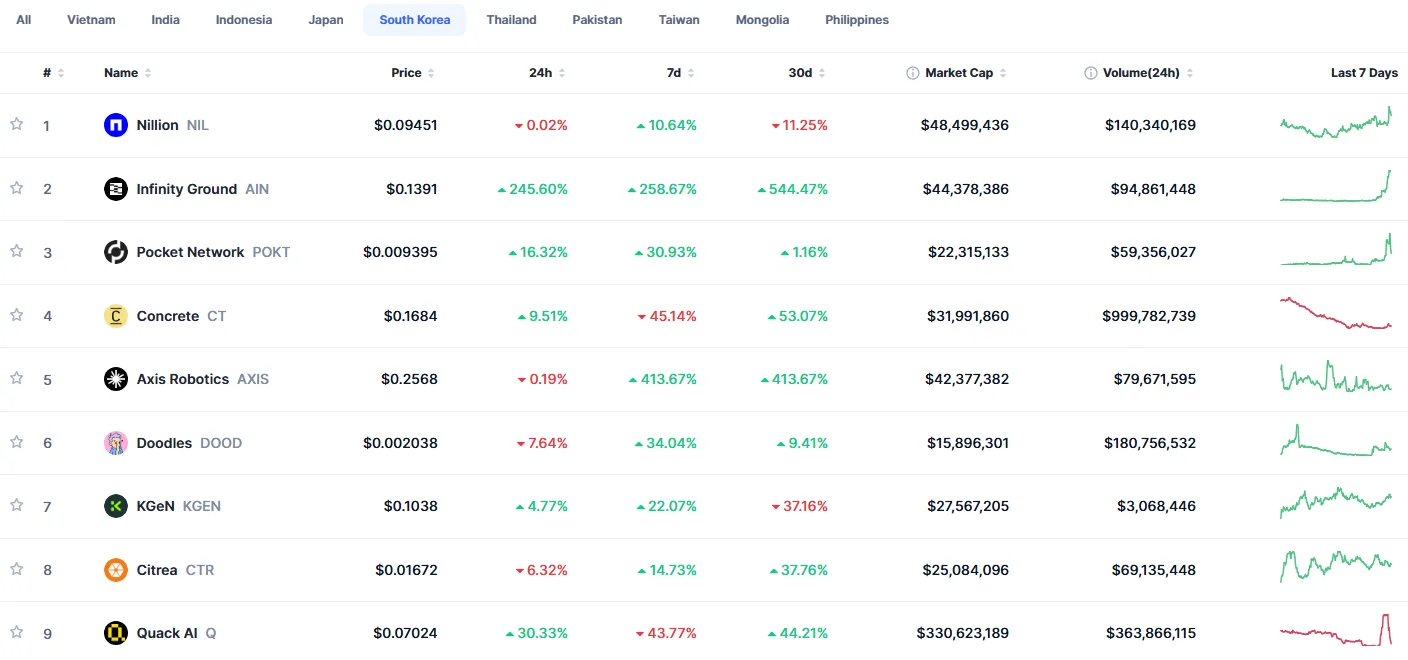Click the Doodles coin logo

(x=116, y=443)
